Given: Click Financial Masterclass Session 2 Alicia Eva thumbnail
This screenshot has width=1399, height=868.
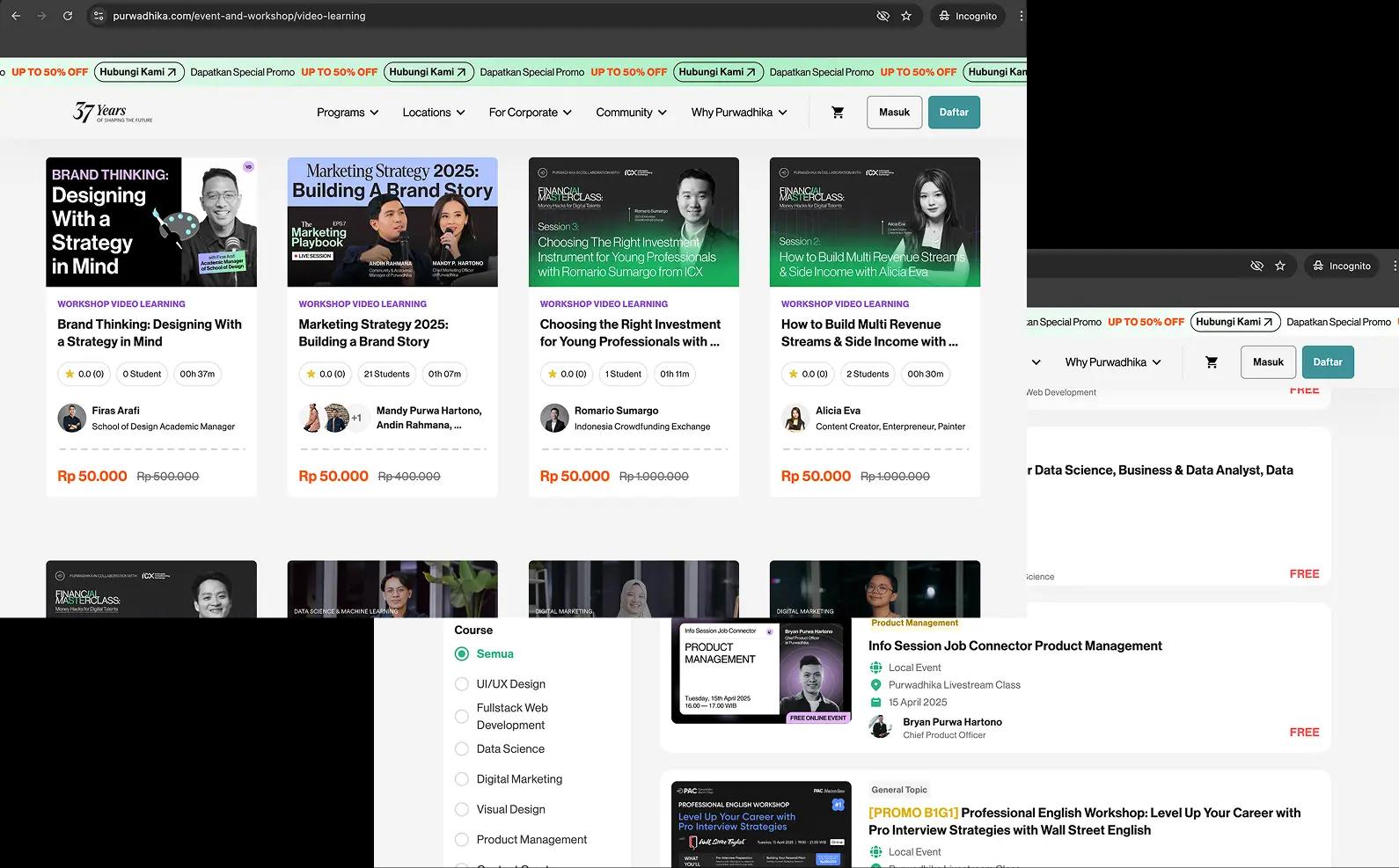Looking at the screenshot, I should pos(875,222).
